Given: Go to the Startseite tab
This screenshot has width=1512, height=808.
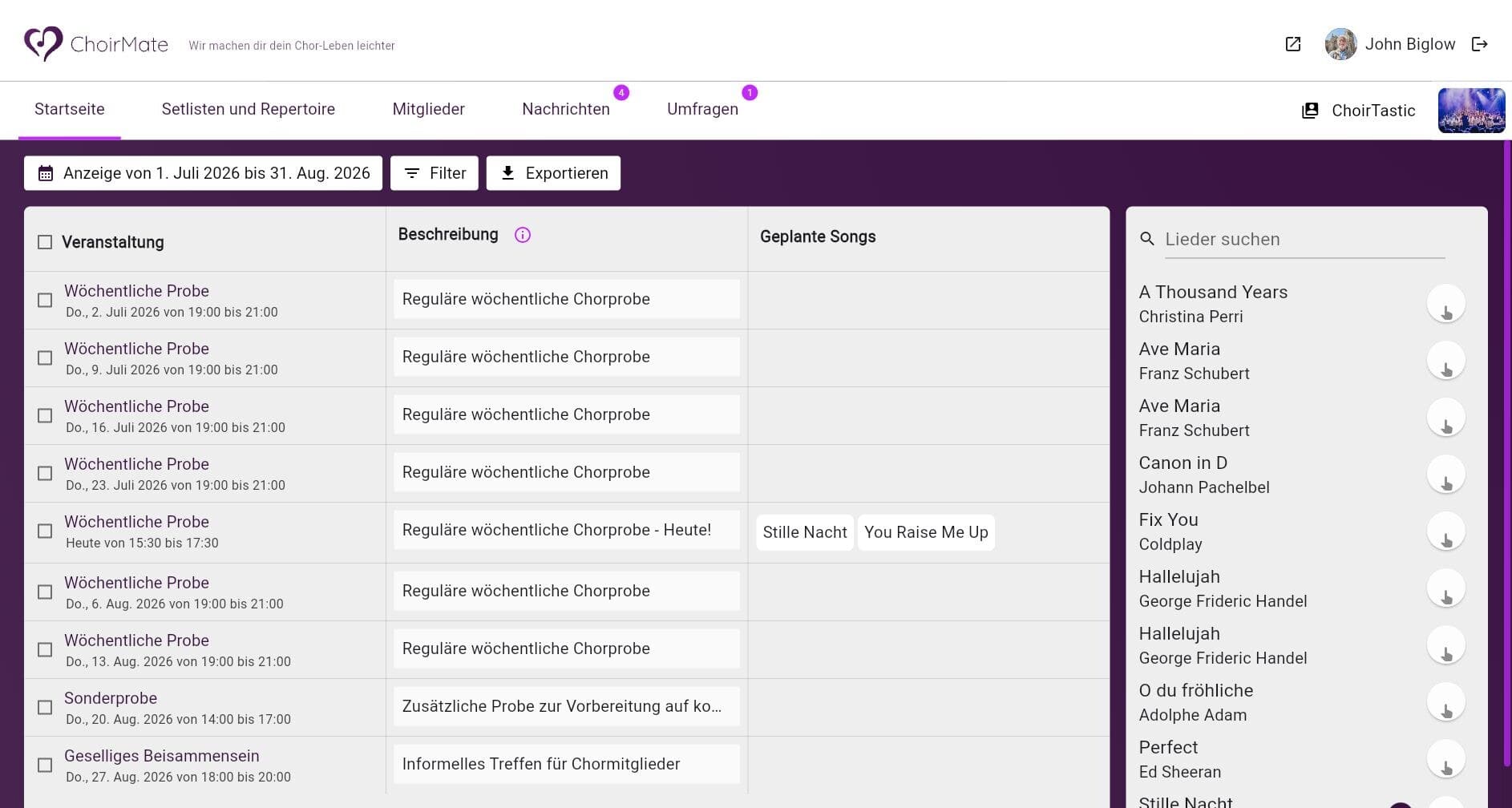Looking at the screenshot, I should [70, 109].
